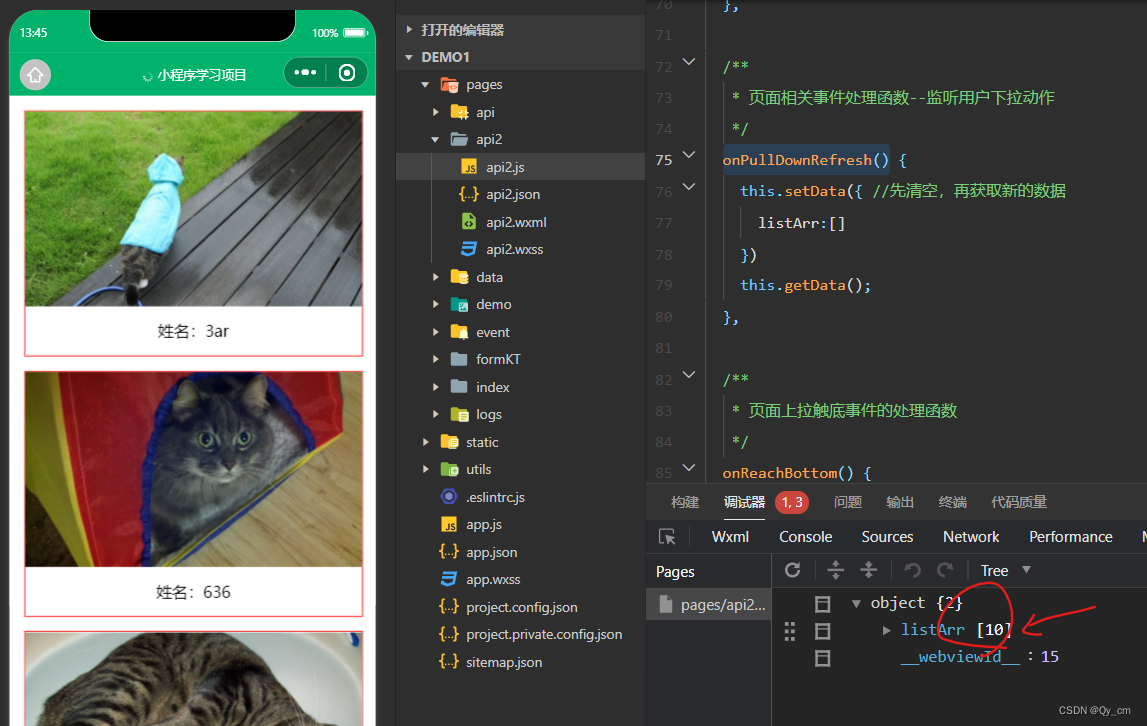
Task: Expand the index folder
Action: pos(435,386)
